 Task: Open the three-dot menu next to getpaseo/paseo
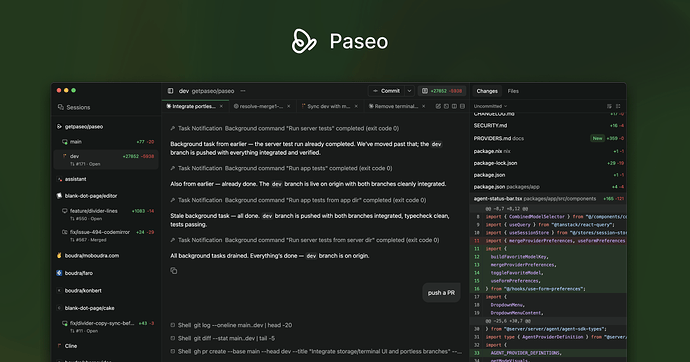(x=243, y=91)
